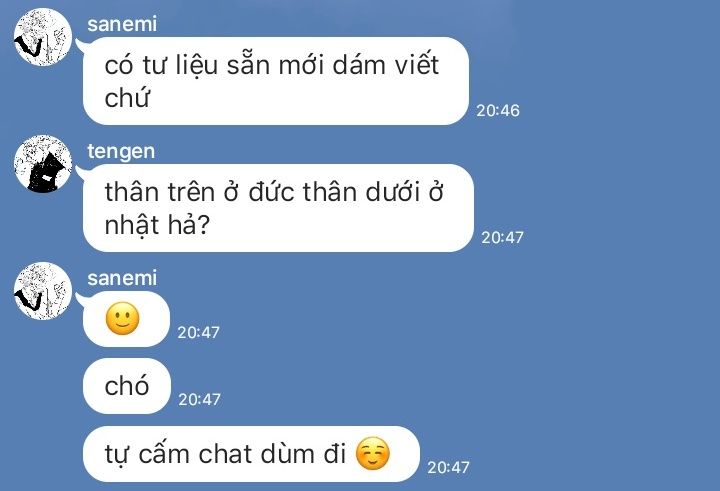Select tengen's message 'thân trên ở đức'
This screenshot has width=720, height=491.
coord(278,208)
